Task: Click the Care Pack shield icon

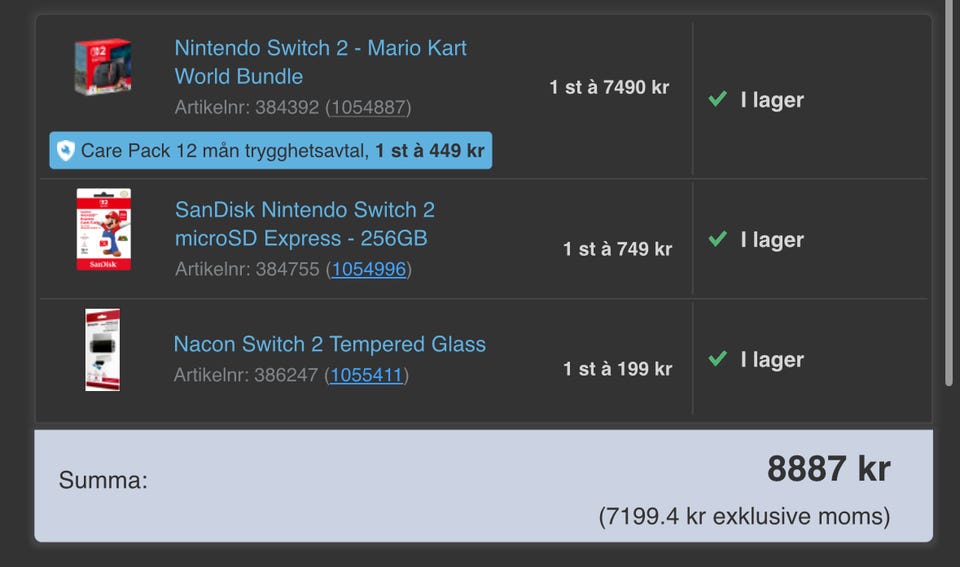Action: 66,151
